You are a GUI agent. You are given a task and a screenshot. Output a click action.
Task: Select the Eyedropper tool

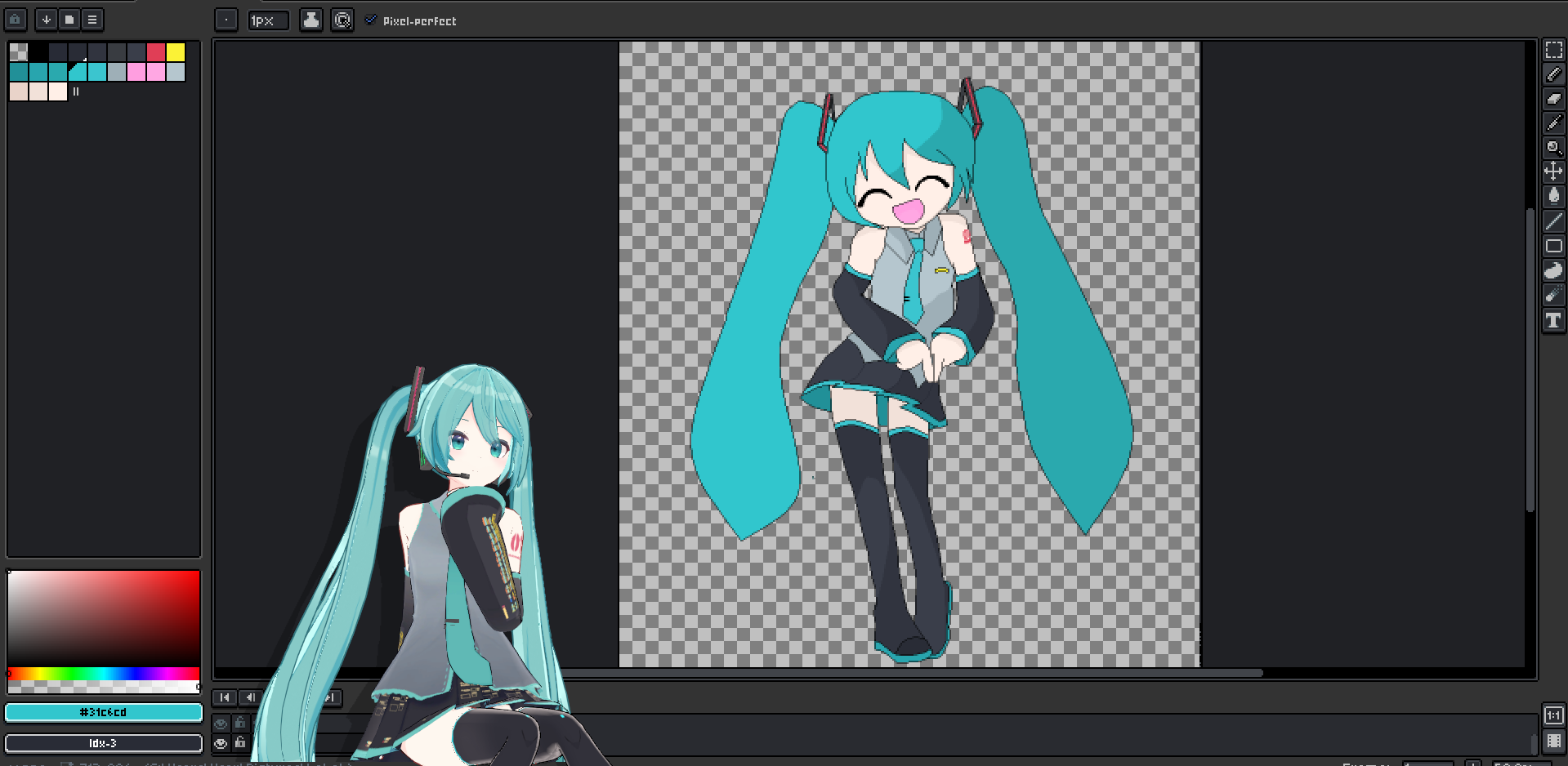(1553, 123)
